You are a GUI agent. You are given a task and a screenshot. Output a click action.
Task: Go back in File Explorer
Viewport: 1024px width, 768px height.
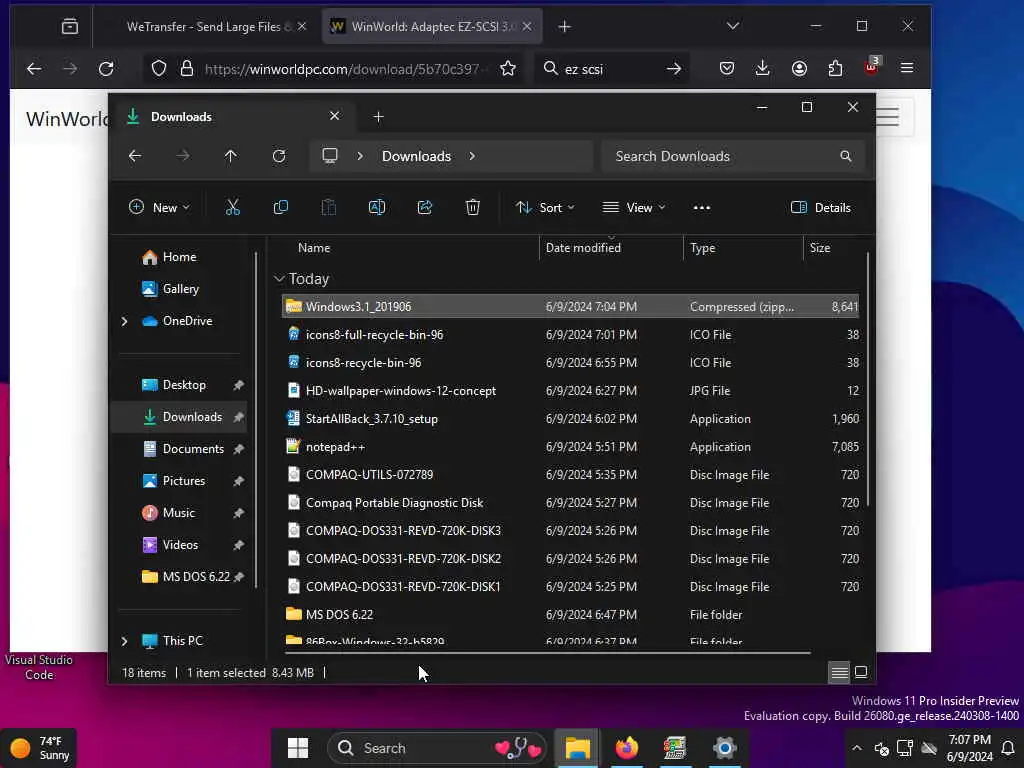pos(135,156)
